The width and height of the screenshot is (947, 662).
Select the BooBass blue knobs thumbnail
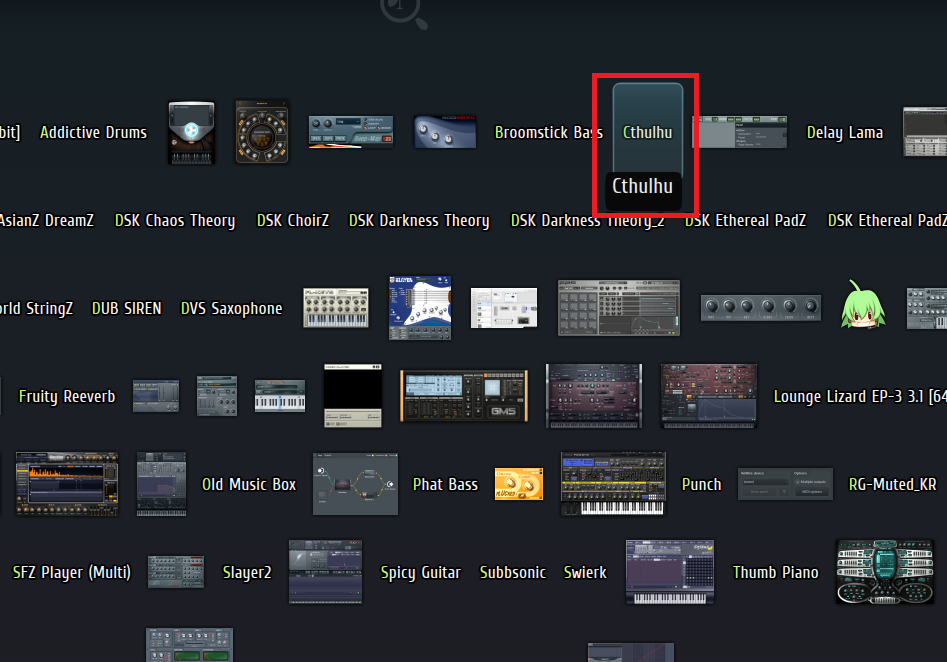(x=445, y=132)
